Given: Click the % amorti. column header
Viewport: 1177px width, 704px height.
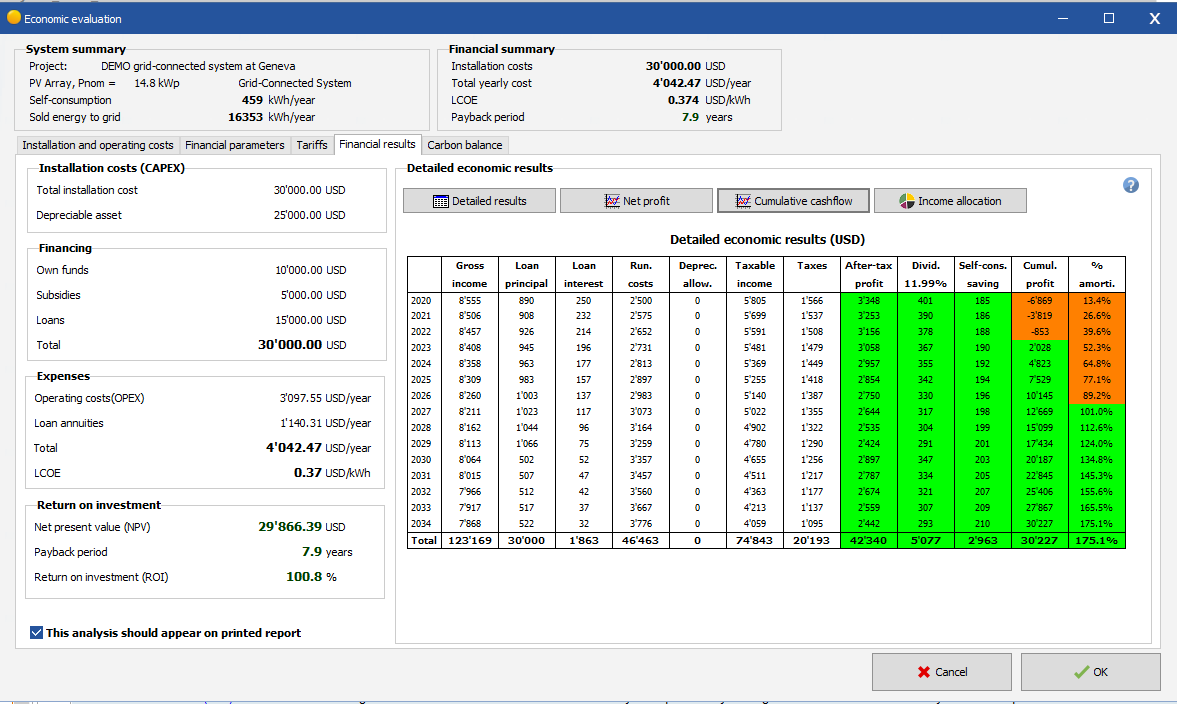Looking at the screenshot, I should pos(1097,275).
